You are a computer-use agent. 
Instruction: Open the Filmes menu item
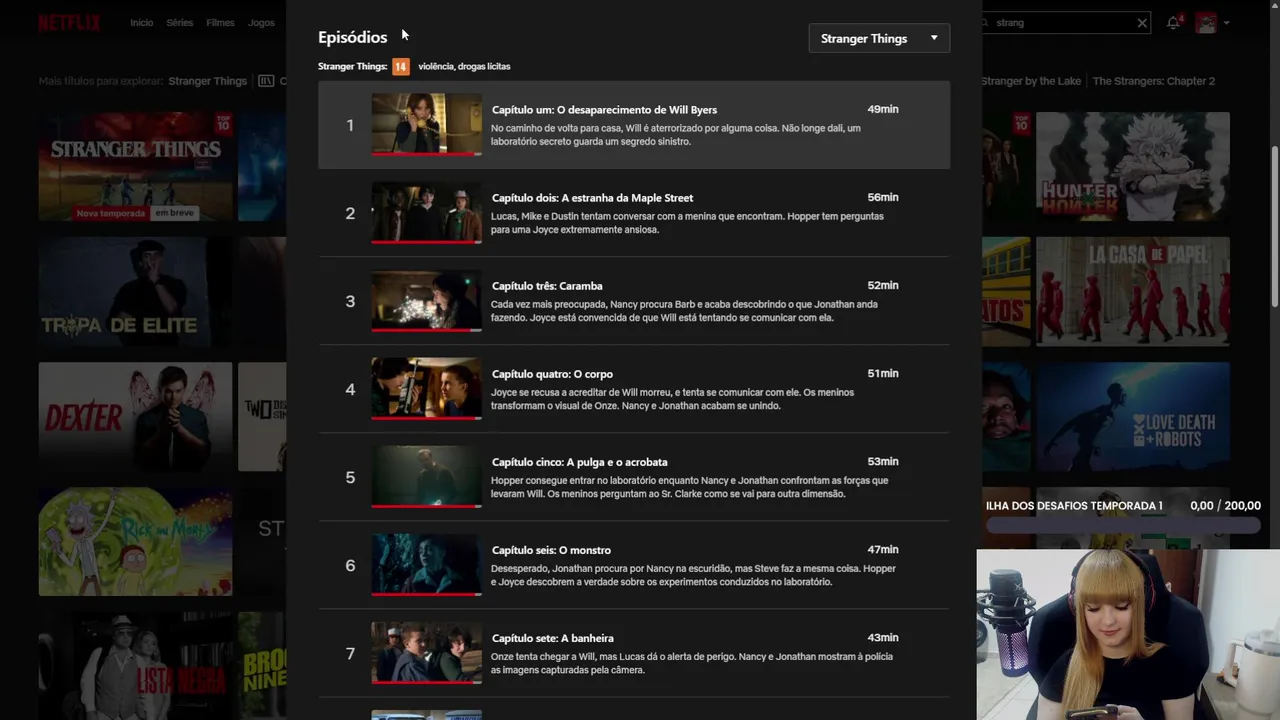pyautogui.click(x=220, y=22)
